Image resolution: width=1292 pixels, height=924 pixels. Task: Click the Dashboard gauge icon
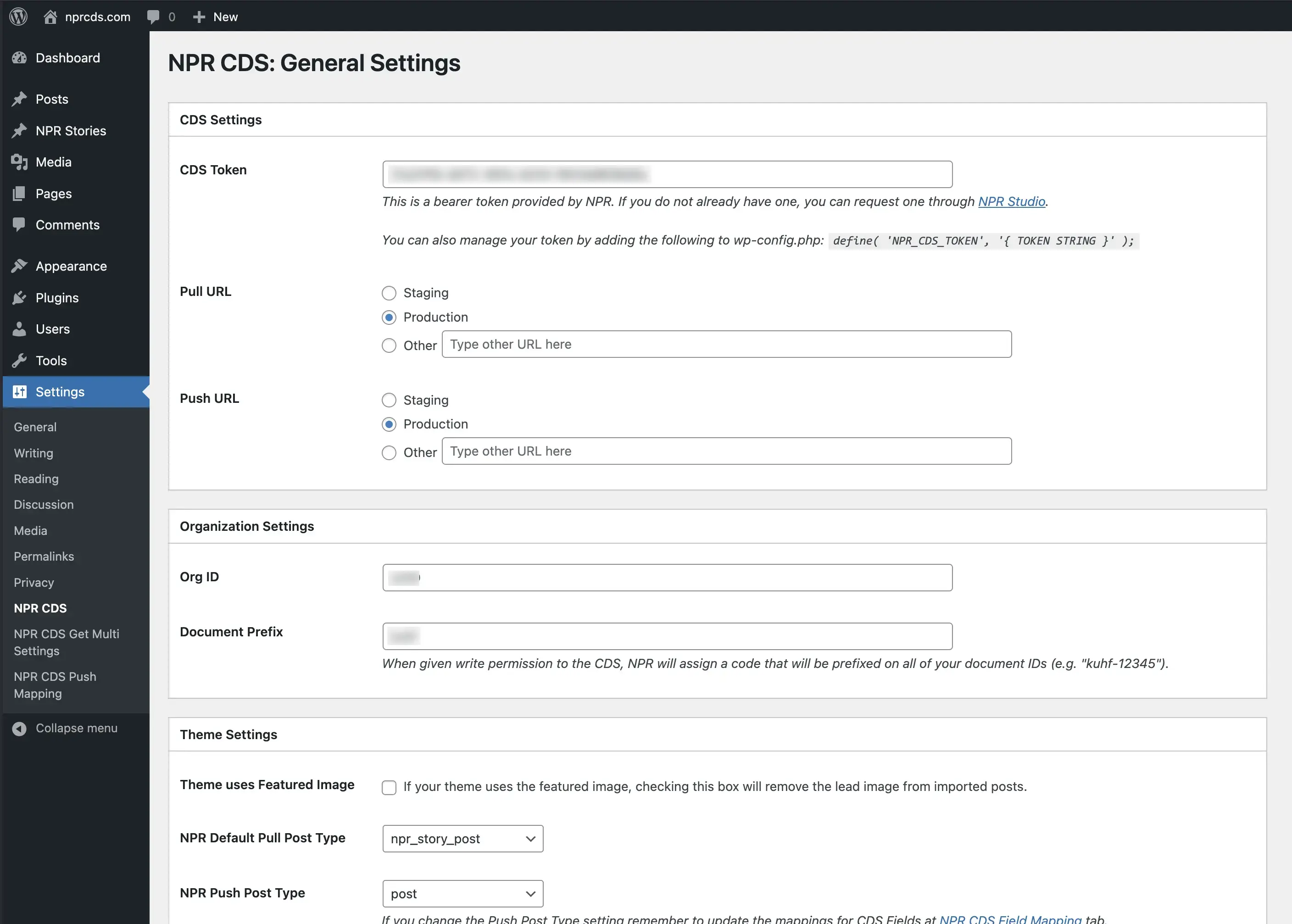19,58
